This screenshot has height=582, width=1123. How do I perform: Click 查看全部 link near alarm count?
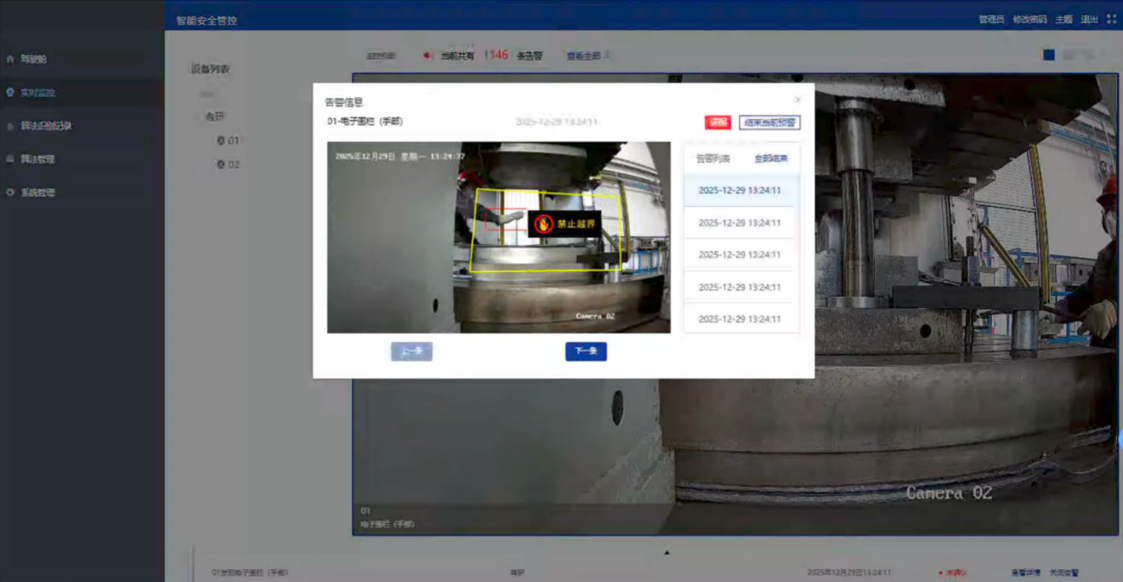point(584,56)
